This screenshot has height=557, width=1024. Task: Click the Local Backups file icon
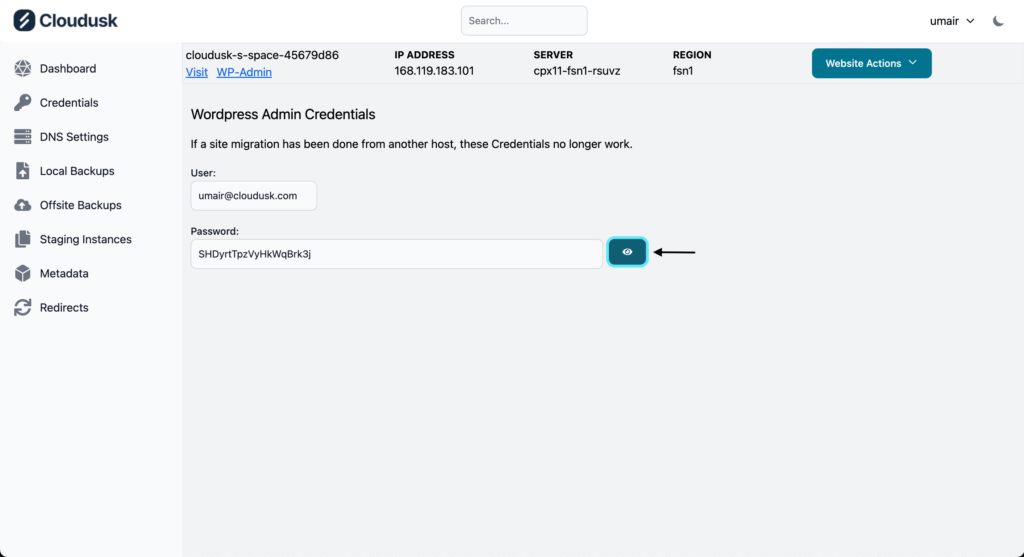23,171
